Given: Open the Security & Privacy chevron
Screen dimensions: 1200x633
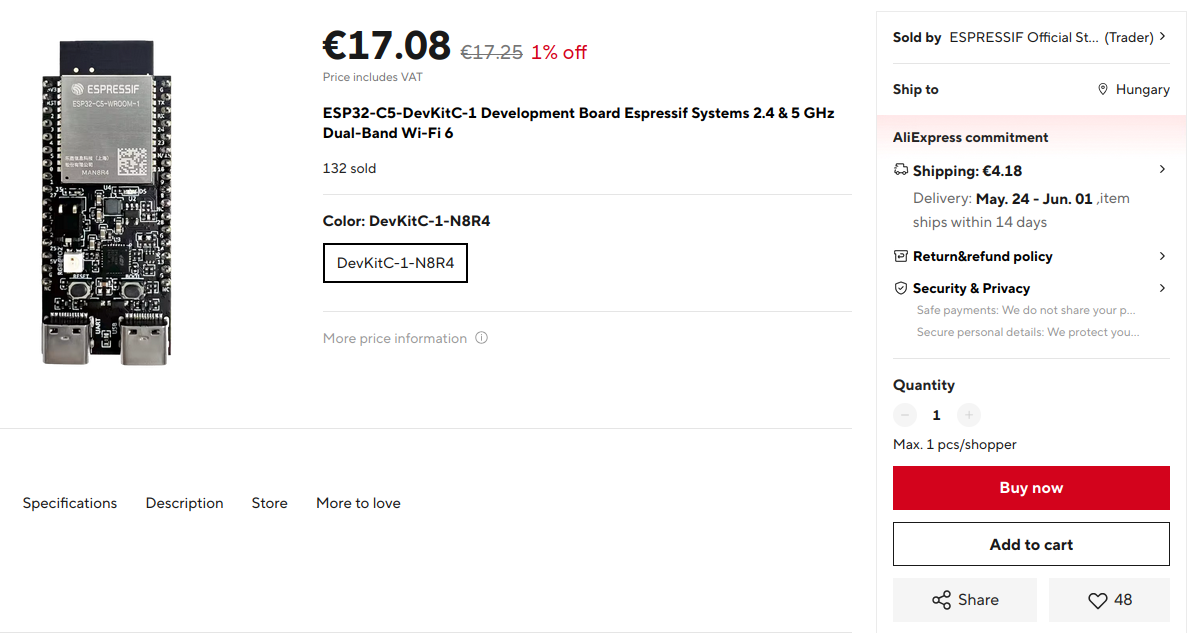Looking at the screenshot, I should 1162,288.
